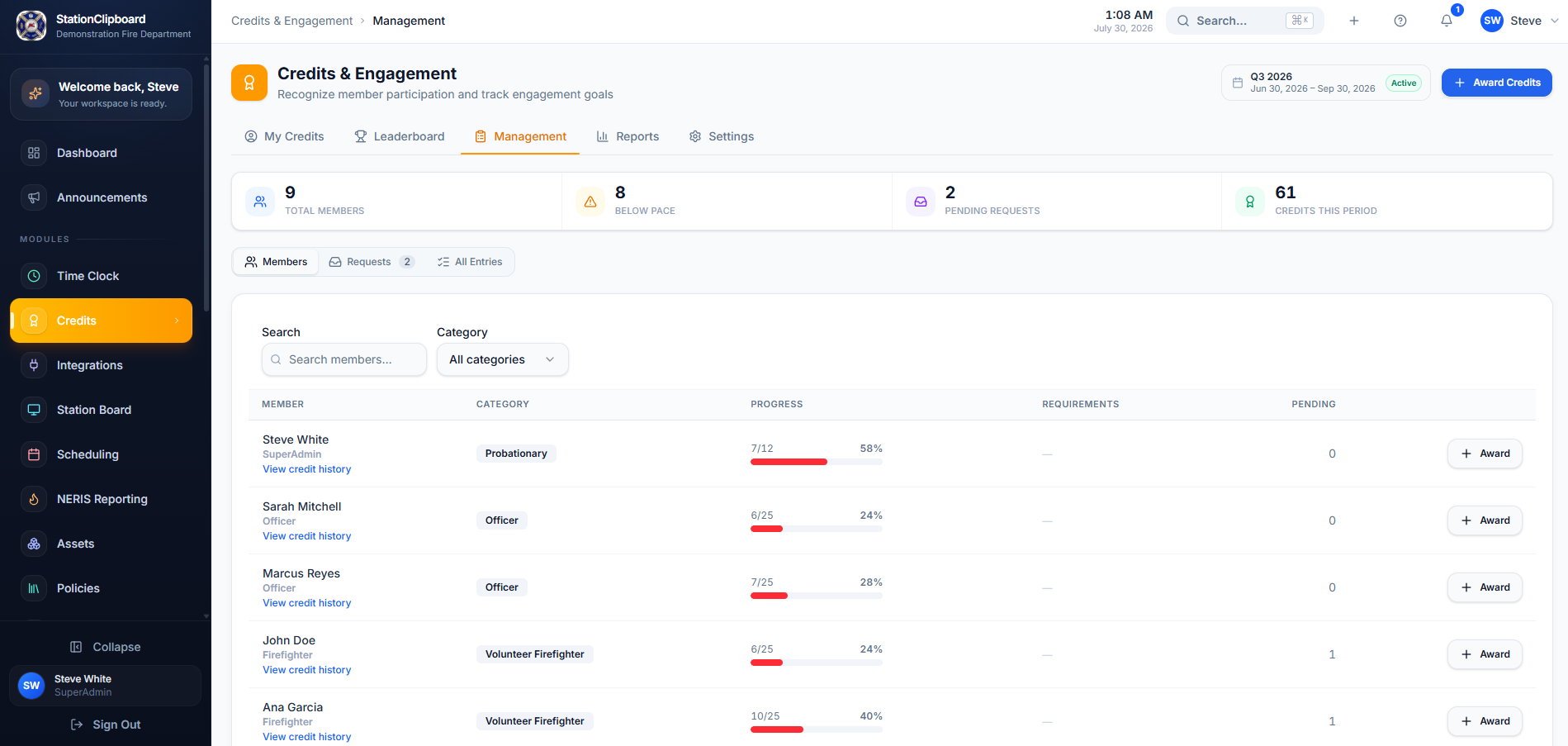Collapse the sidebar
The height and width of the screenshot is (746, 1568).
click(x=105, y=647)
